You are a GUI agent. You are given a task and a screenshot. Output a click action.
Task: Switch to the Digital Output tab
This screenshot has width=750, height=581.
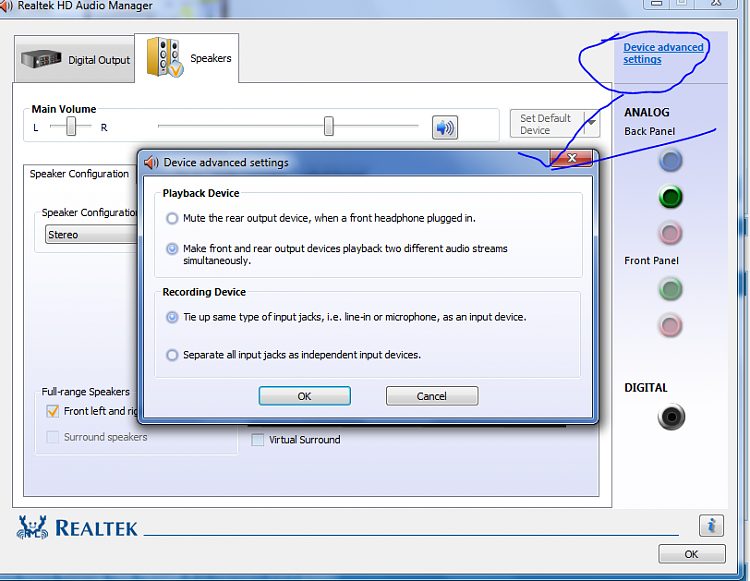75,59
